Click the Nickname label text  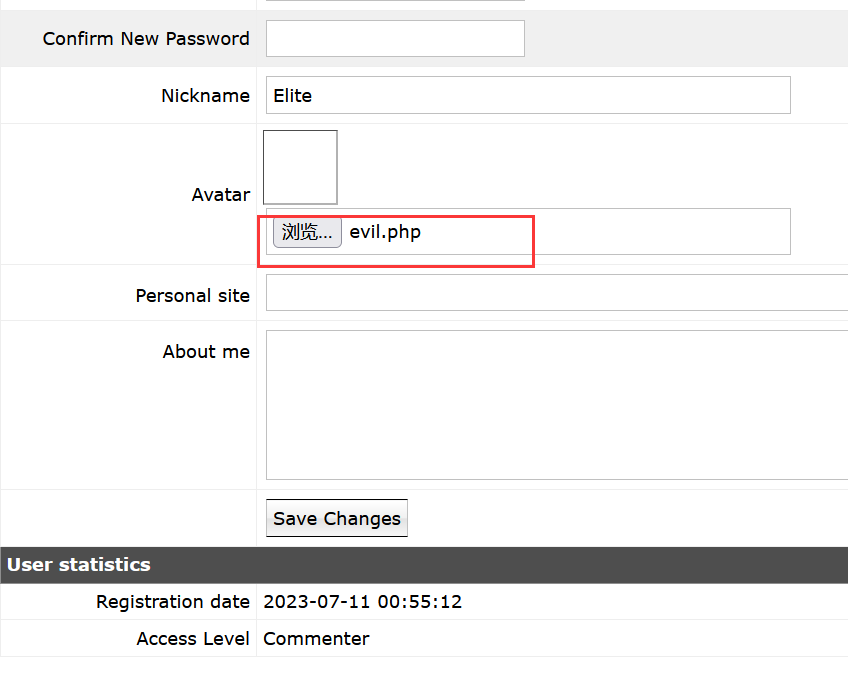tap(205, 96)
